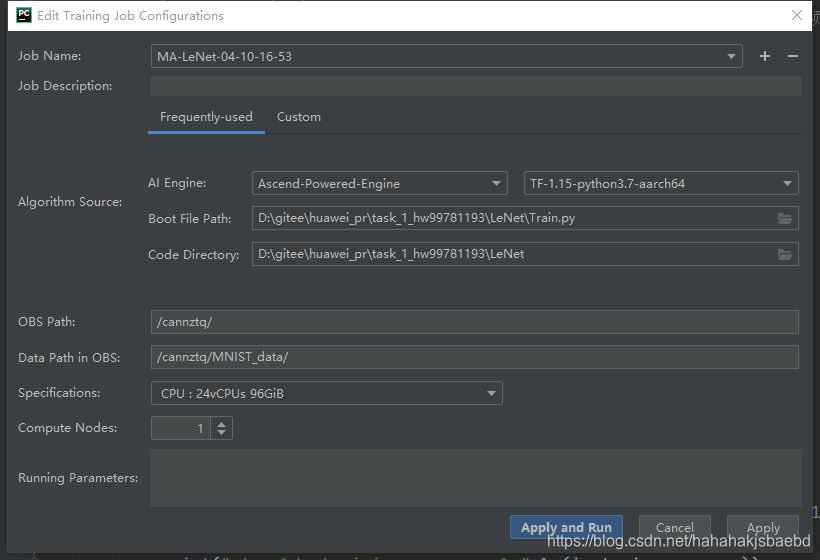Switch to the Frequently-used tab

pos(206,117)
